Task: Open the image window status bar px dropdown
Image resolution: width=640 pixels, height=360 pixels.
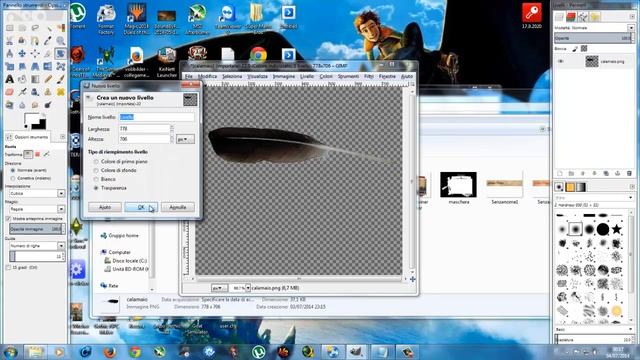Action: click(219, 288)
